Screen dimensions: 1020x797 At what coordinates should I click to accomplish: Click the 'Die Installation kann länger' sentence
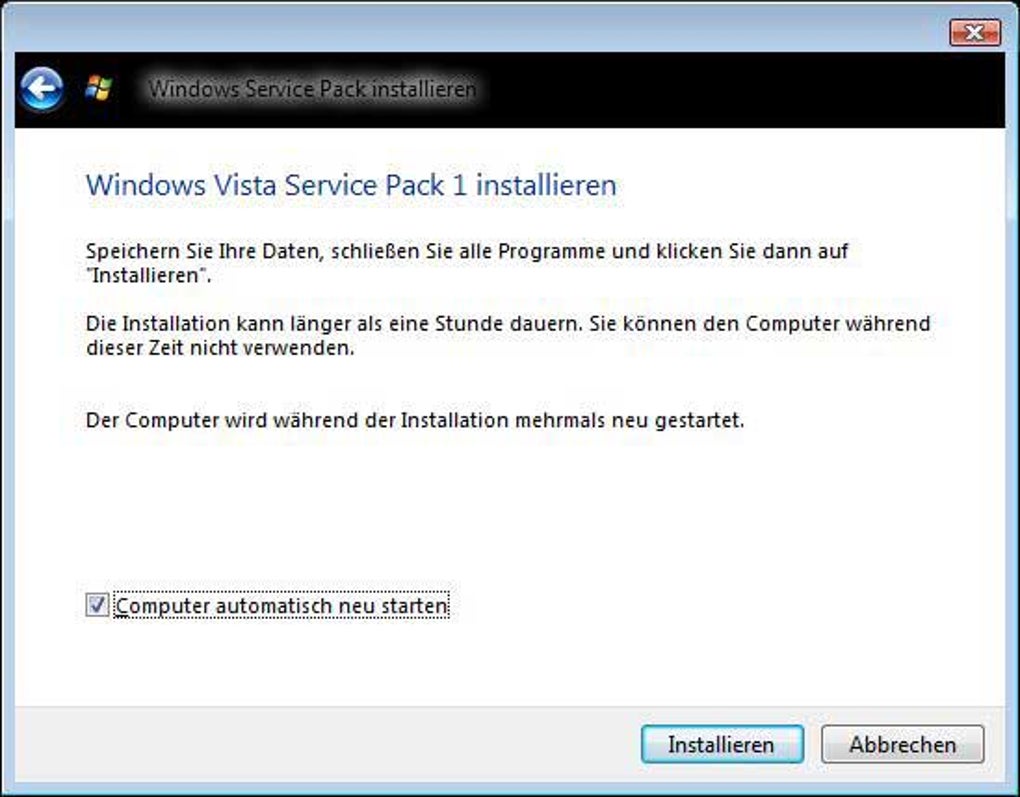tap(508, 325)
